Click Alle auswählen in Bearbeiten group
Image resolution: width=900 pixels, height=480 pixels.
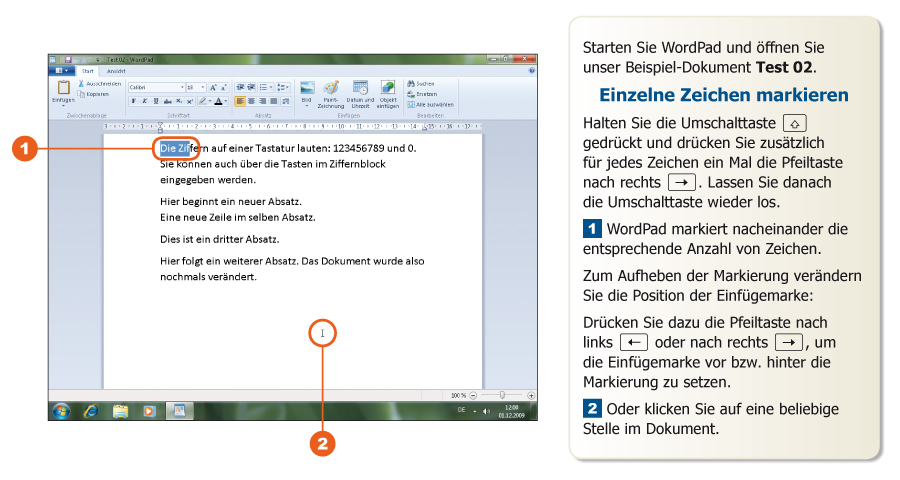[x=431, y=104]
